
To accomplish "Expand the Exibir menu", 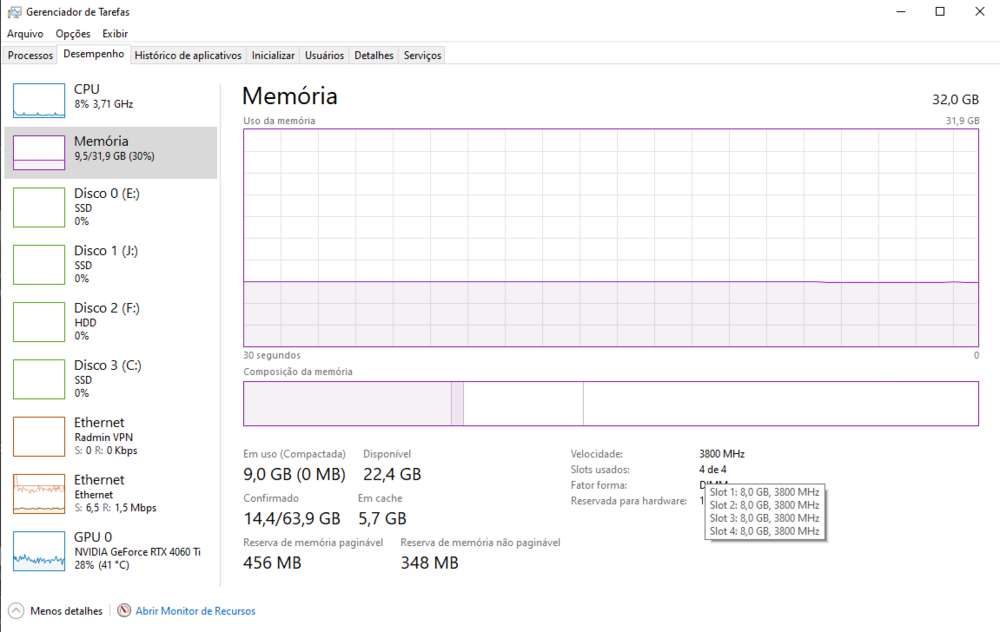I will point(115,34).
